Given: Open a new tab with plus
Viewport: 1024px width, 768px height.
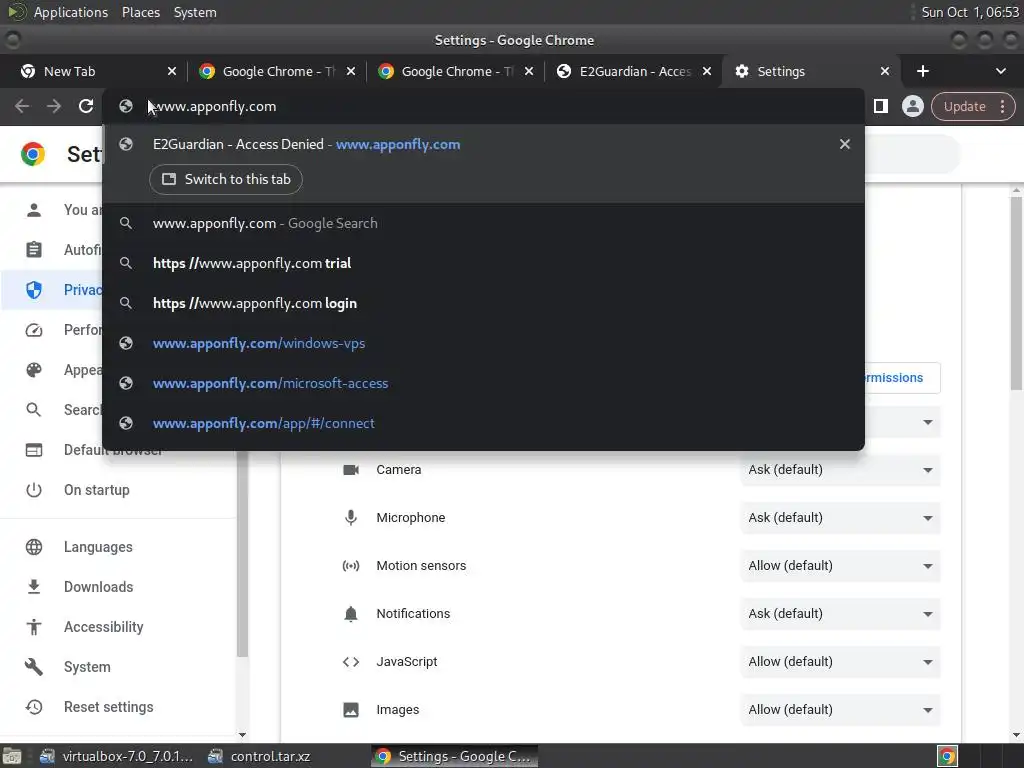Looking at the screenshot, I should click(922, 71).
